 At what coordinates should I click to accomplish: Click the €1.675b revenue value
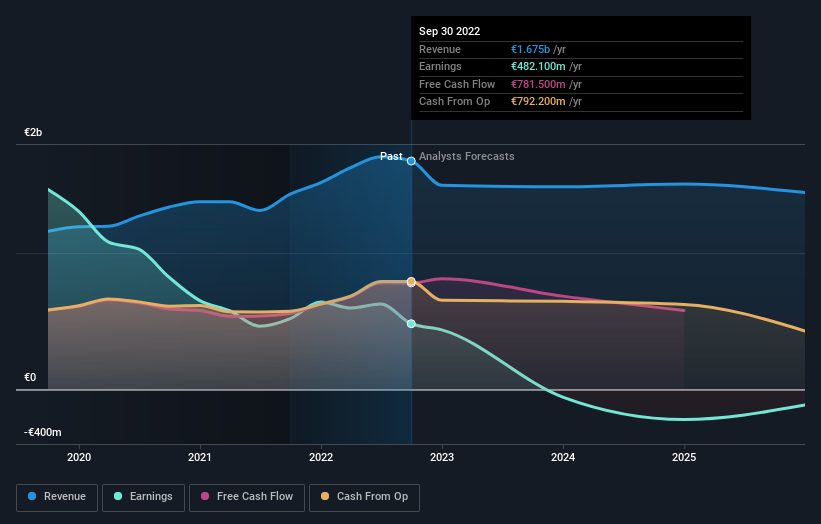[x=530, y=49]
